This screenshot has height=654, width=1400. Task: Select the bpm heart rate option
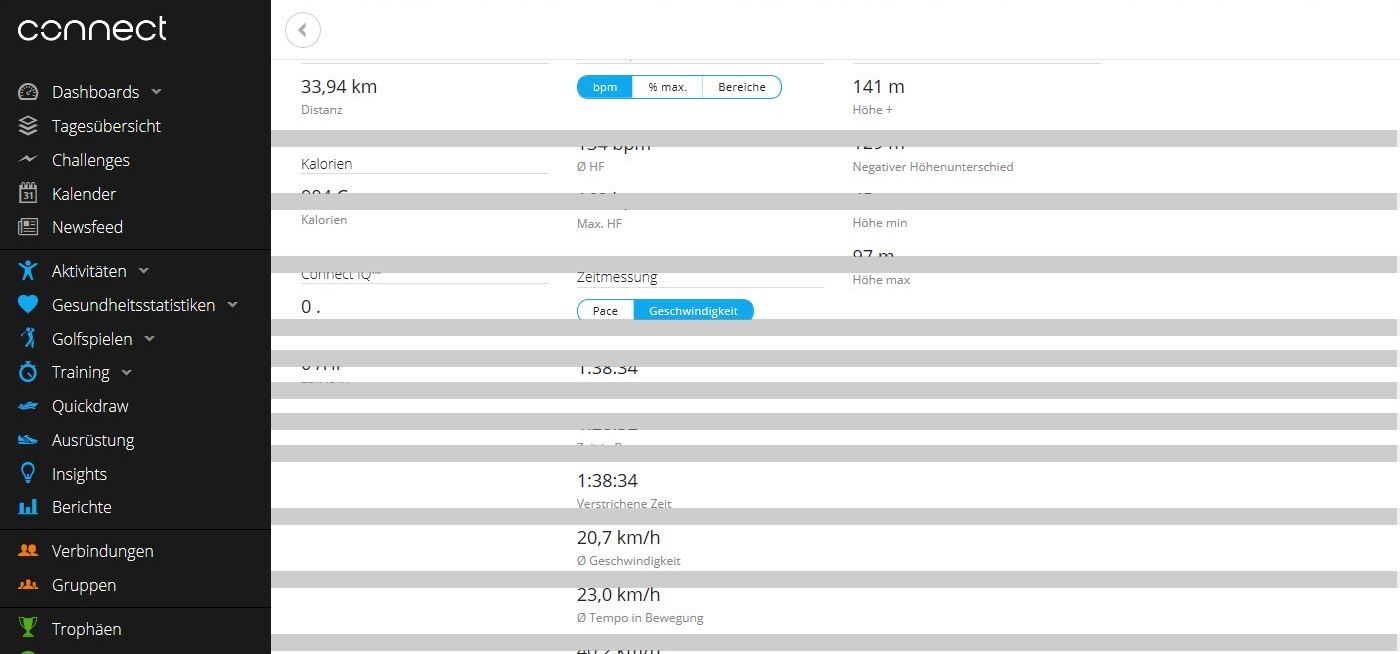point(605,87)
